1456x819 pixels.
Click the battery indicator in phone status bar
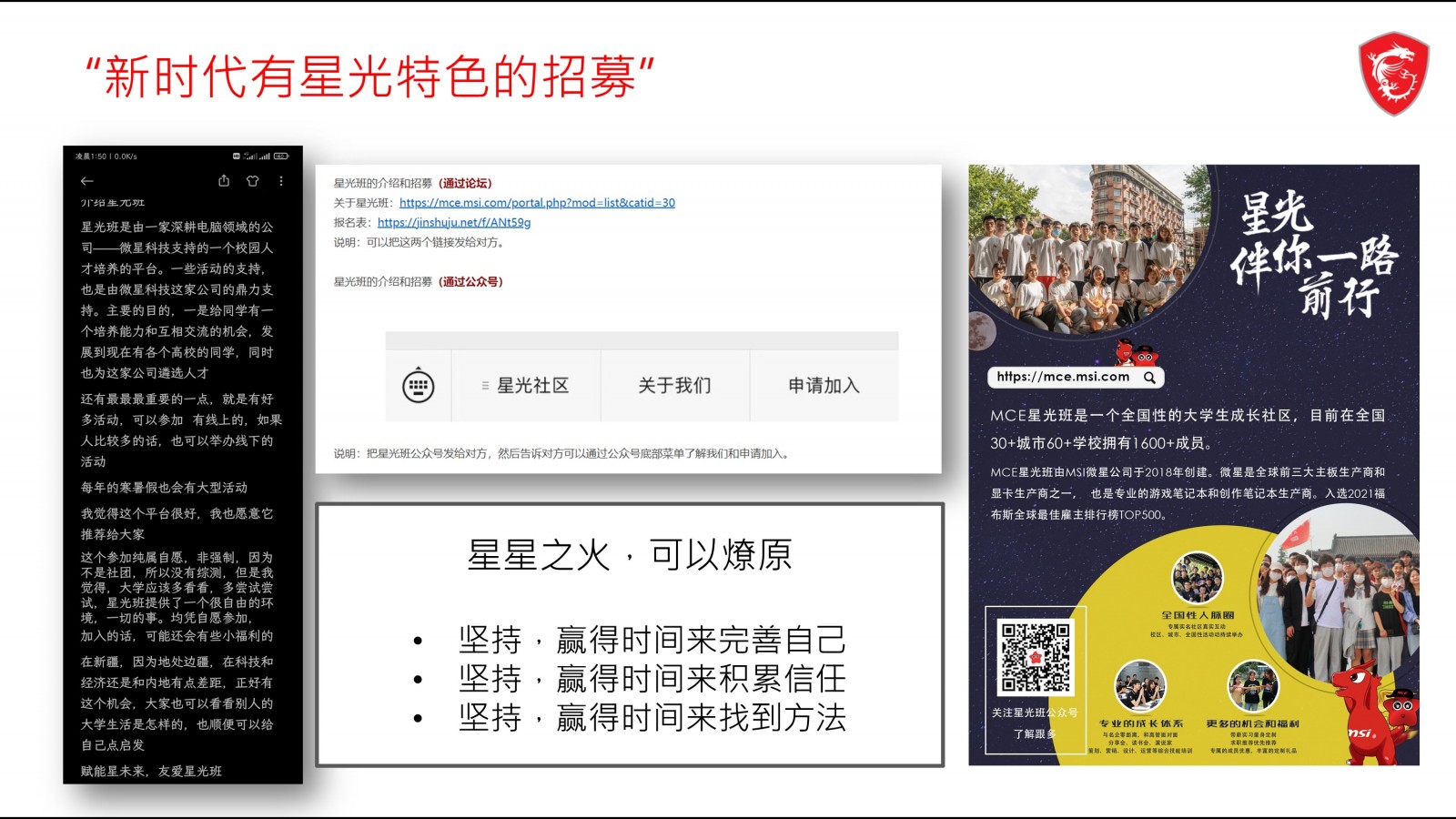tap(281, 157)
